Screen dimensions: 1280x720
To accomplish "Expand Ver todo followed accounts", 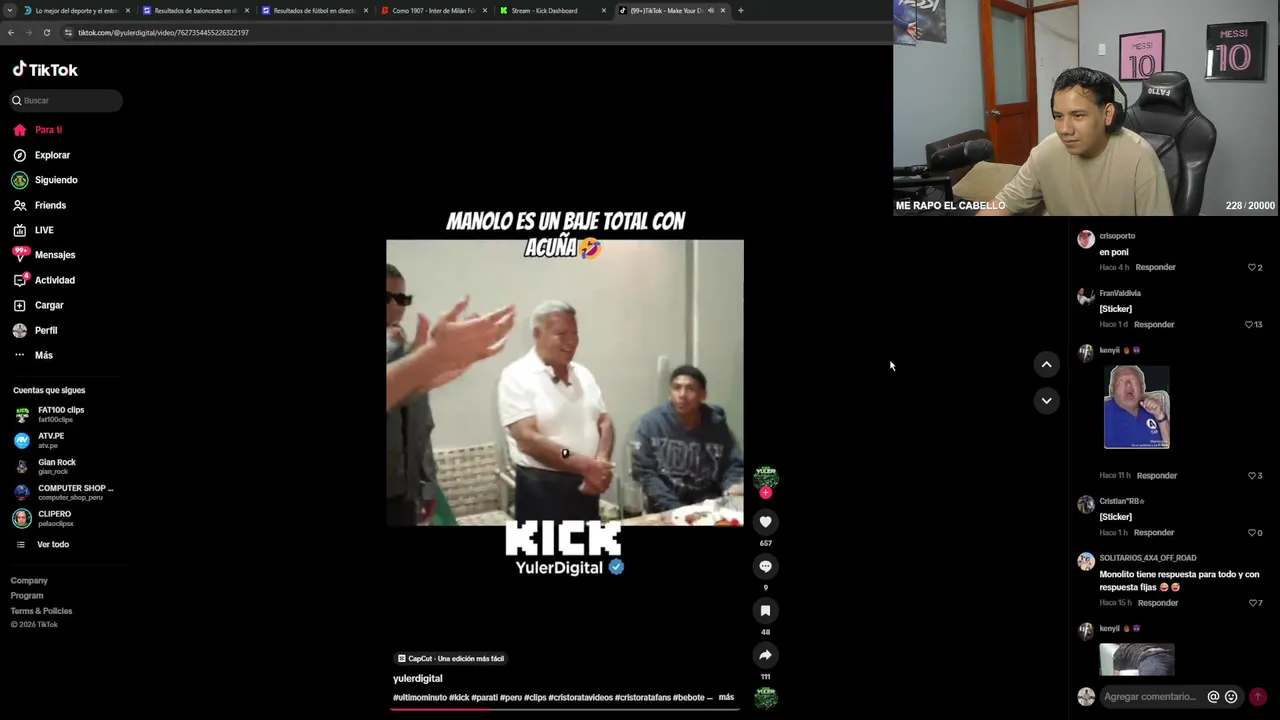I will coord(42,544).
